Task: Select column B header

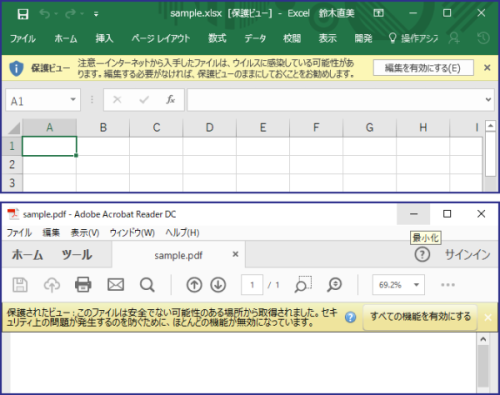Action: point(103,128)
